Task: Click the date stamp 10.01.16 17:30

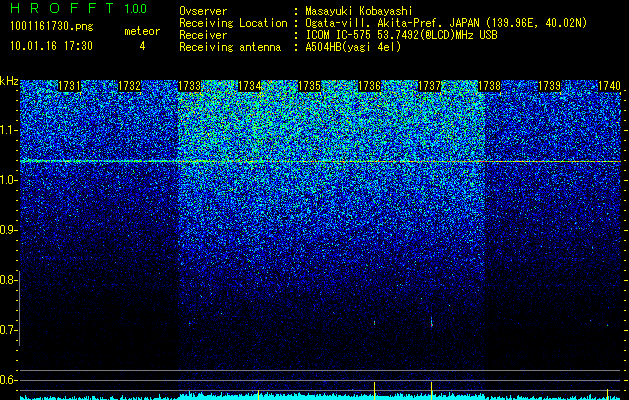Action: [51, 46]
